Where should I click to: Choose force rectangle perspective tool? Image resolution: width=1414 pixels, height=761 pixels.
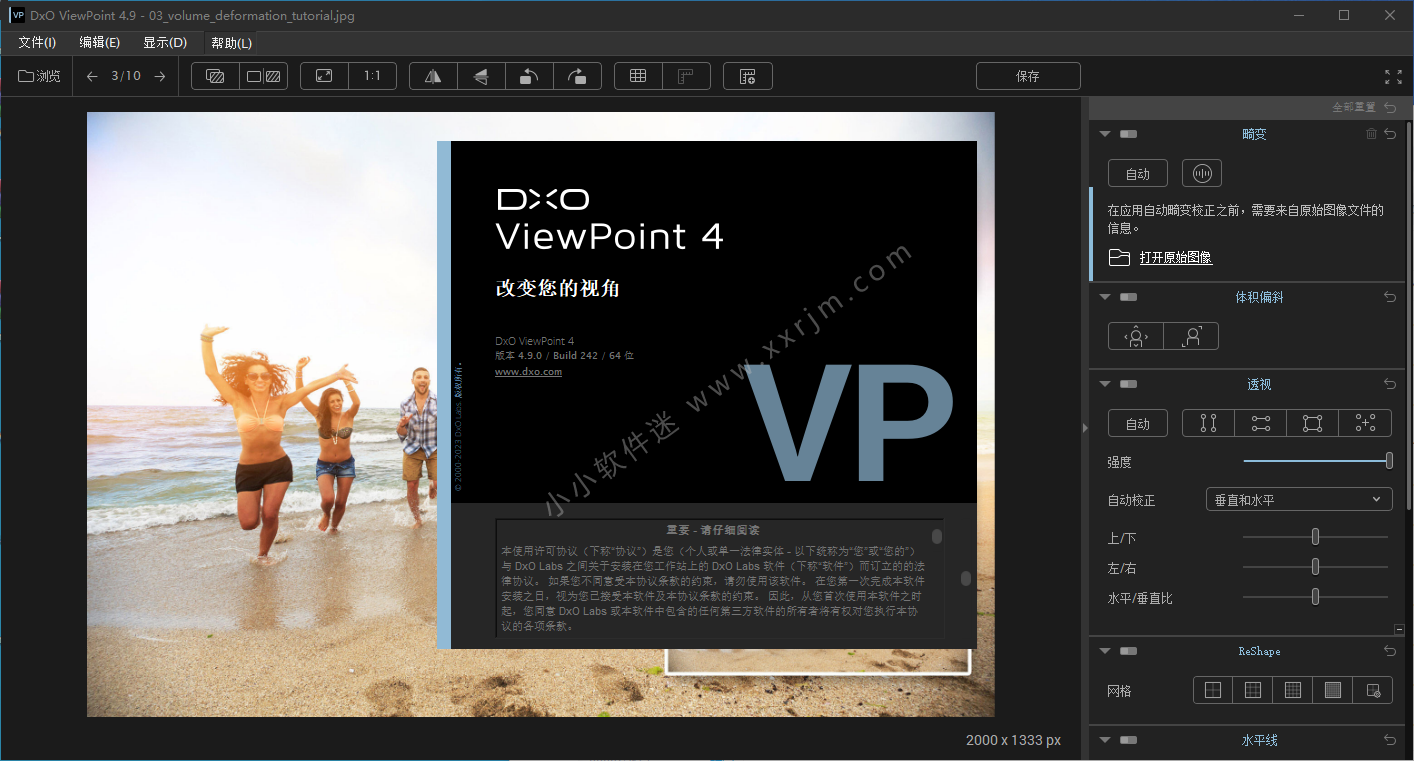[x=1313, y=423]
